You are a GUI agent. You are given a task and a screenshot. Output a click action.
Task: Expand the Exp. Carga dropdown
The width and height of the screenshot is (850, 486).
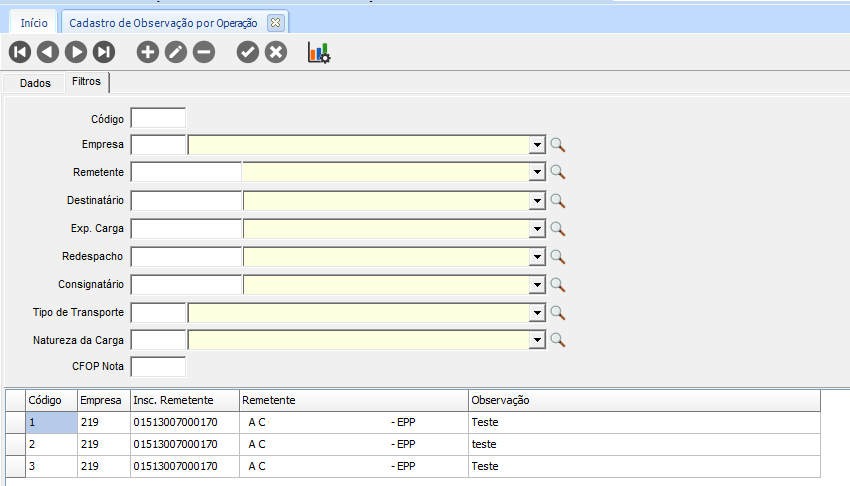tap(537, 229)
